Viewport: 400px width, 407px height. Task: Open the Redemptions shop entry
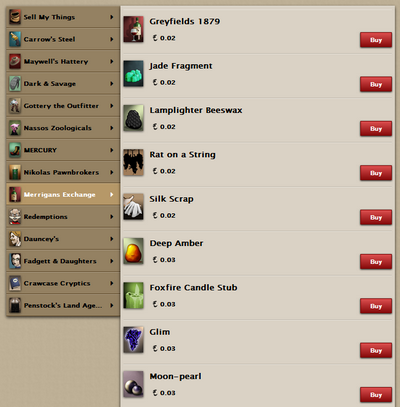[63, 217]
